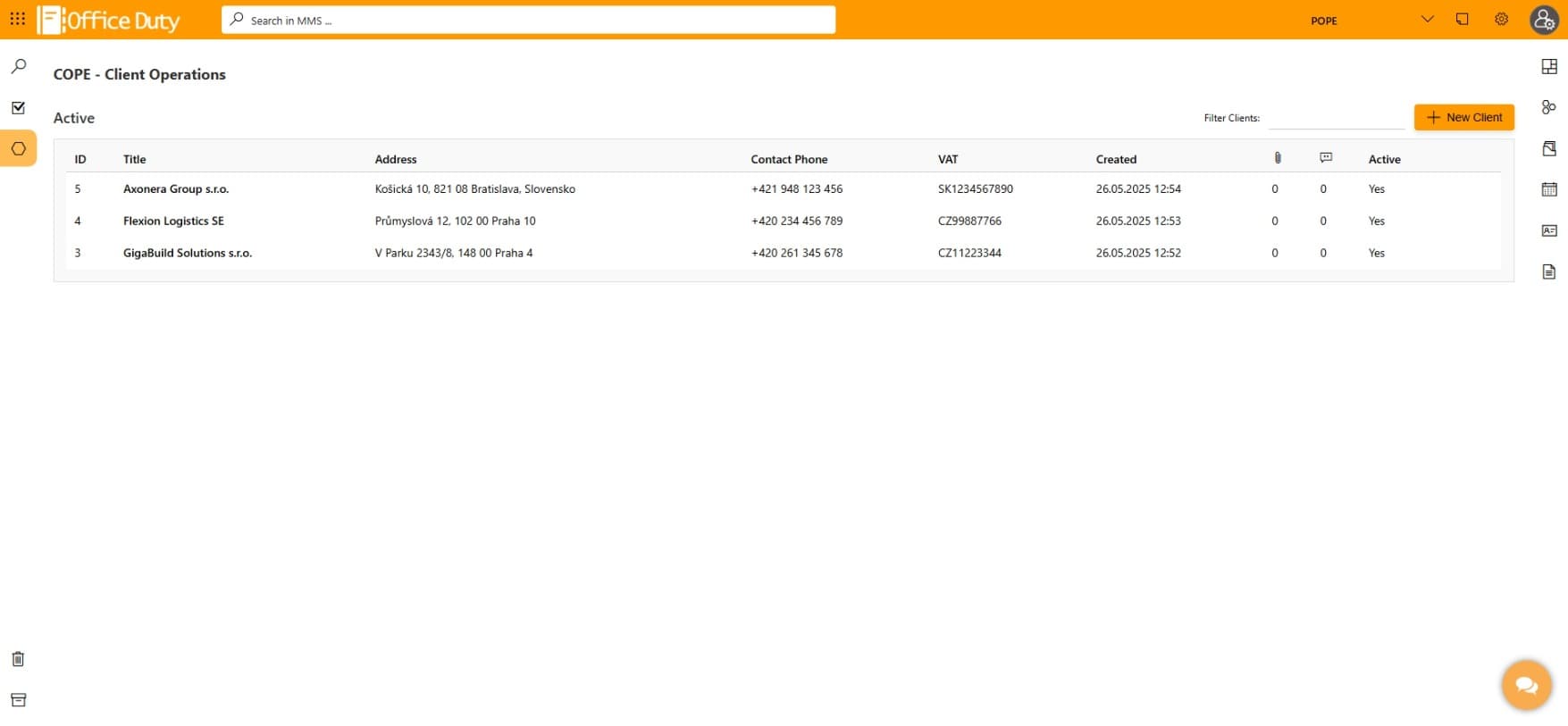The height and width of the screenshot is (726, 1568).
Task: Open the notebook icon in right sidebar
Action: pos(1549,148)
